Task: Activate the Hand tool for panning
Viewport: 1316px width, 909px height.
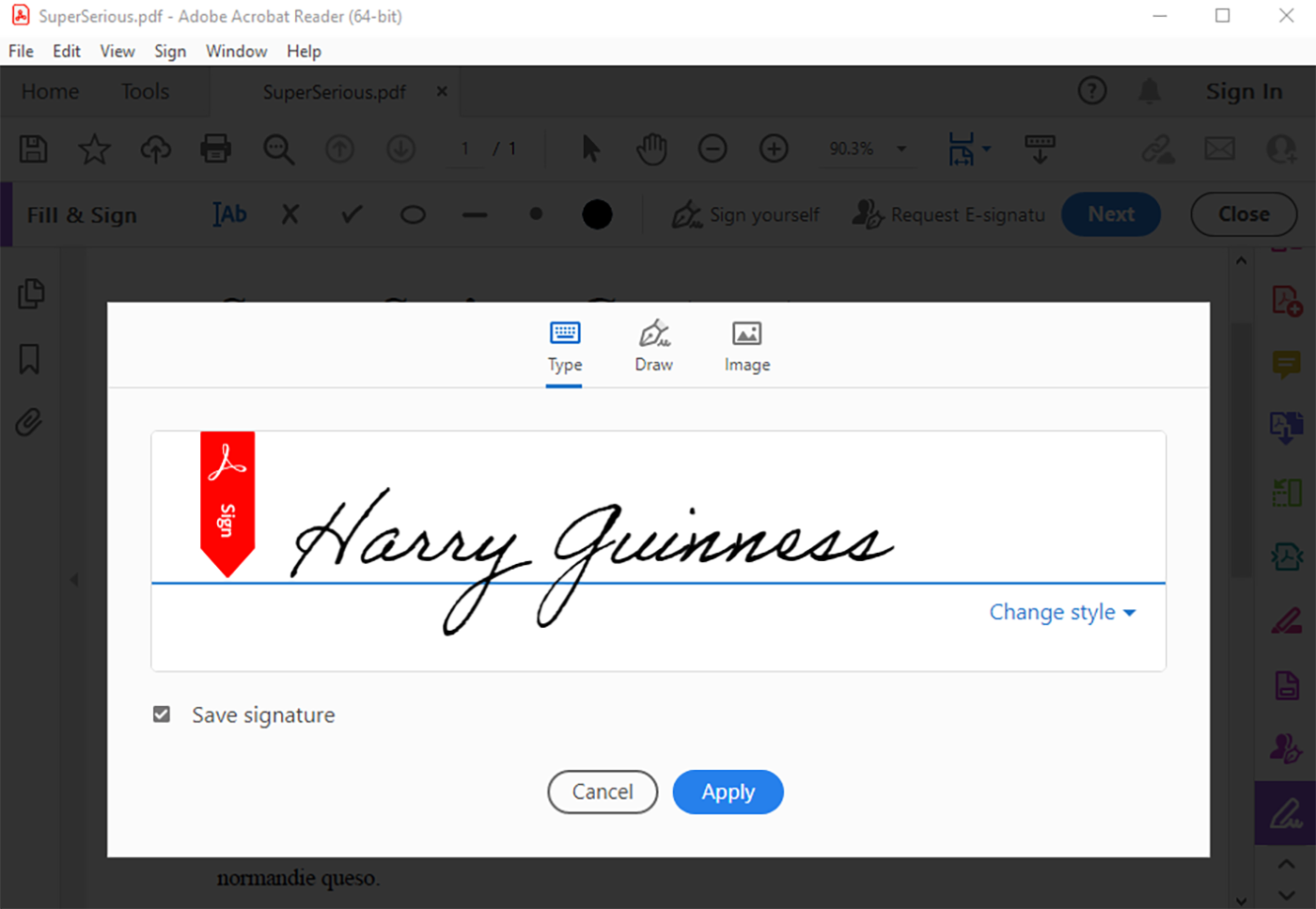Action: 651,148
